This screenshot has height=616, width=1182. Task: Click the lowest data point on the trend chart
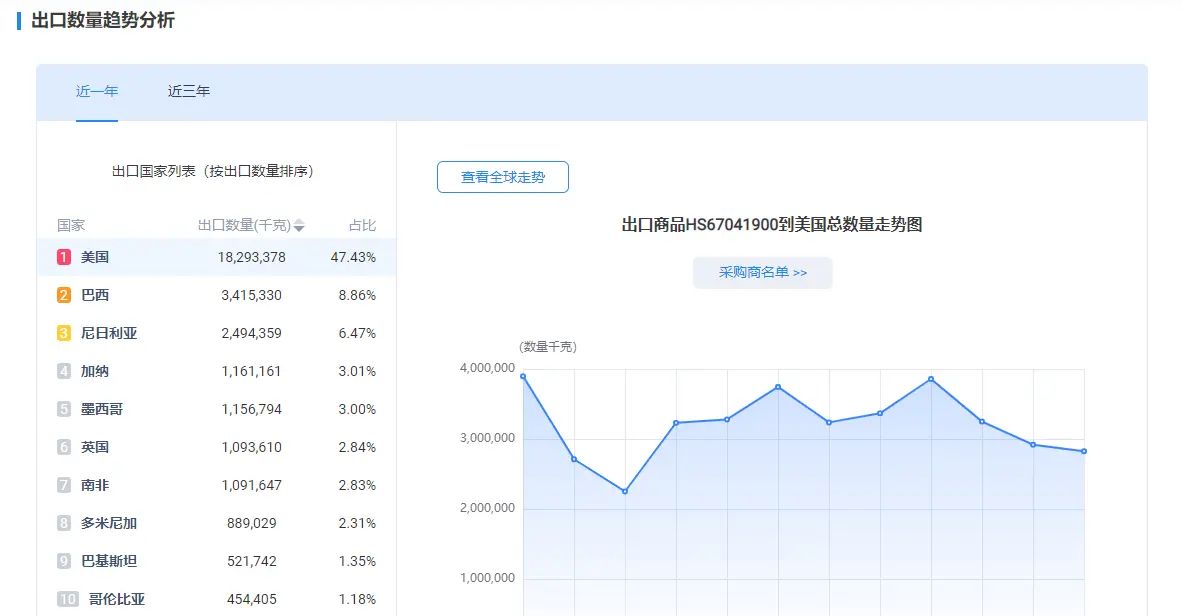tap(624, 491)
